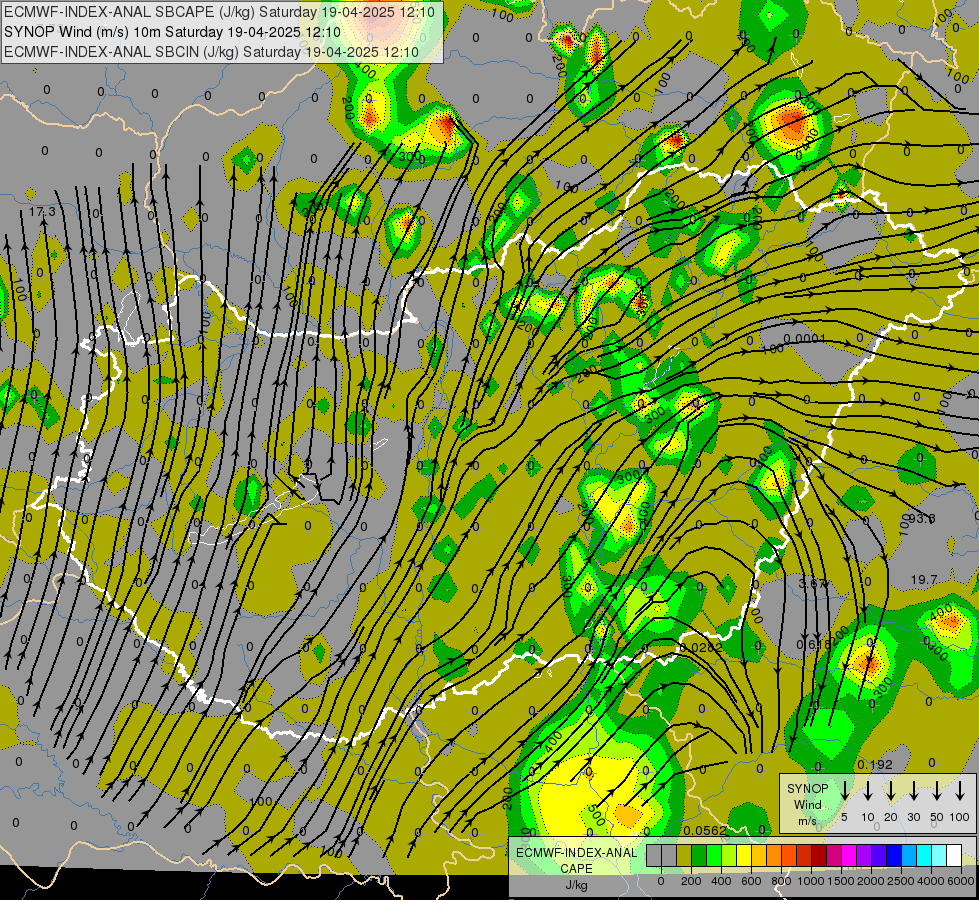The image size is (979, 900).
Task: Click the 'SYNOP Wind m/s' legend label
Action: [x=807, y=804]
